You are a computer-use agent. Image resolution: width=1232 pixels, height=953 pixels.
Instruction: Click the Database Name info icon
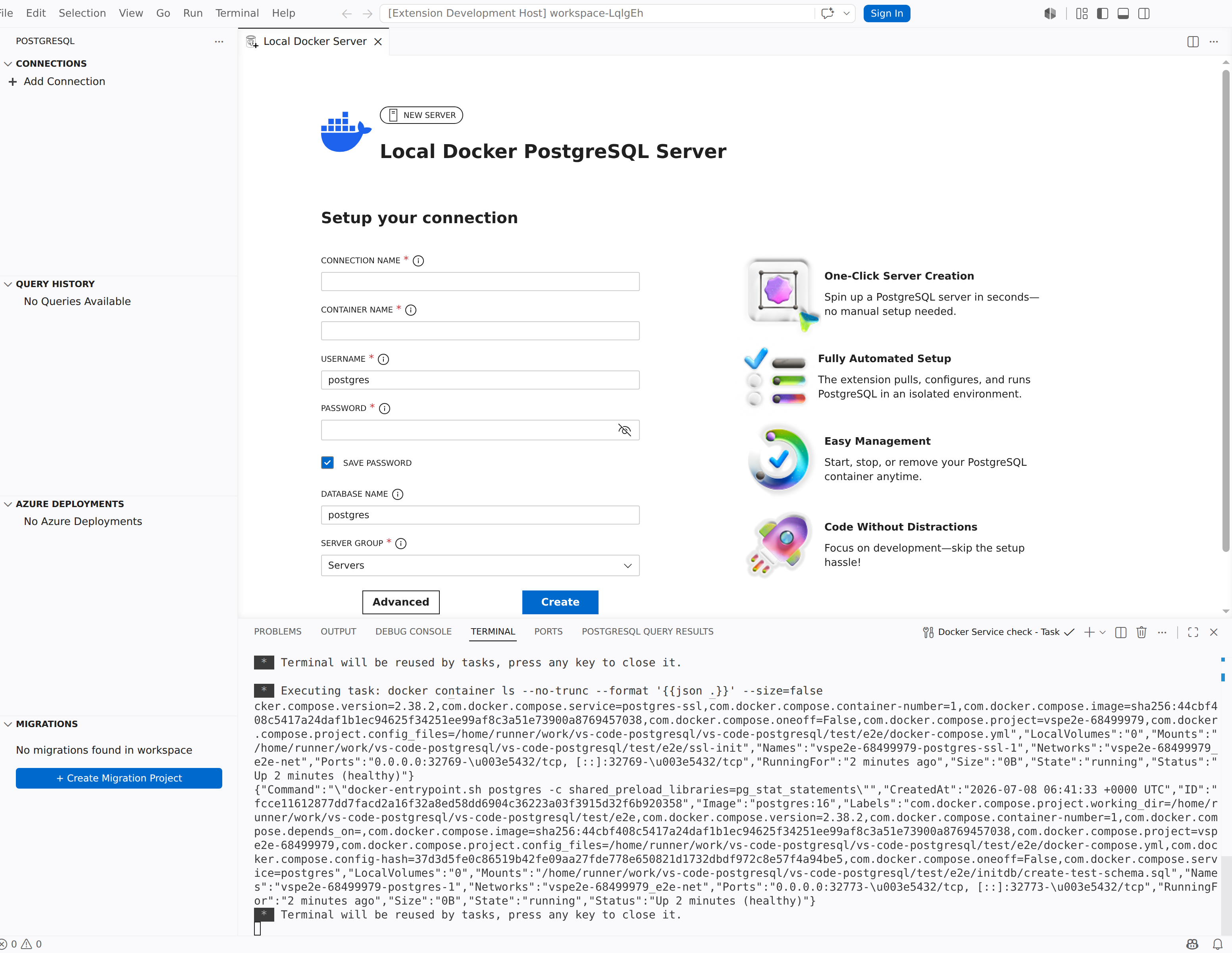pyautogui.click(x=398, y=494)
